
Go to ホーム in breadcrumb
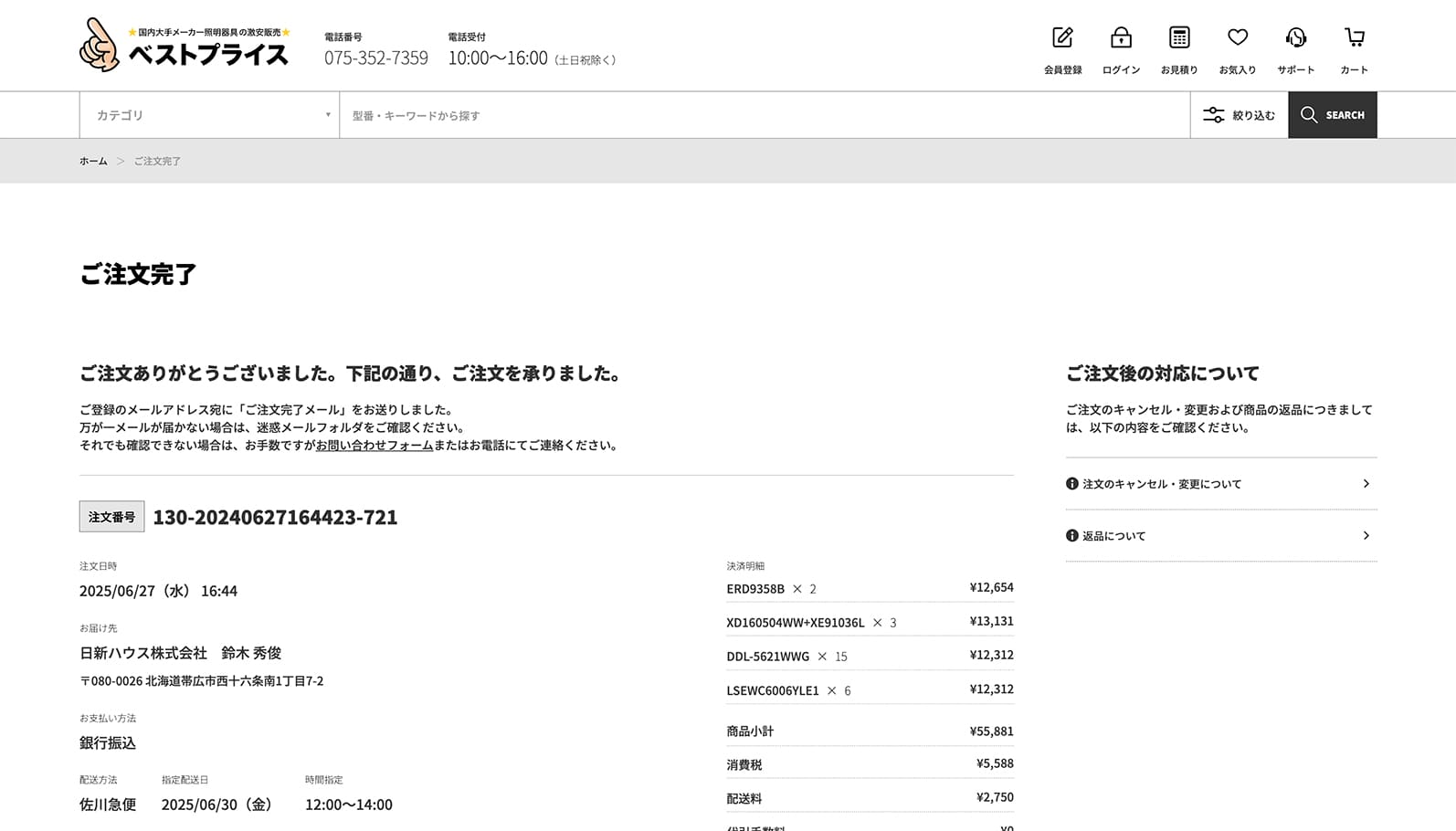pos(93,162)
